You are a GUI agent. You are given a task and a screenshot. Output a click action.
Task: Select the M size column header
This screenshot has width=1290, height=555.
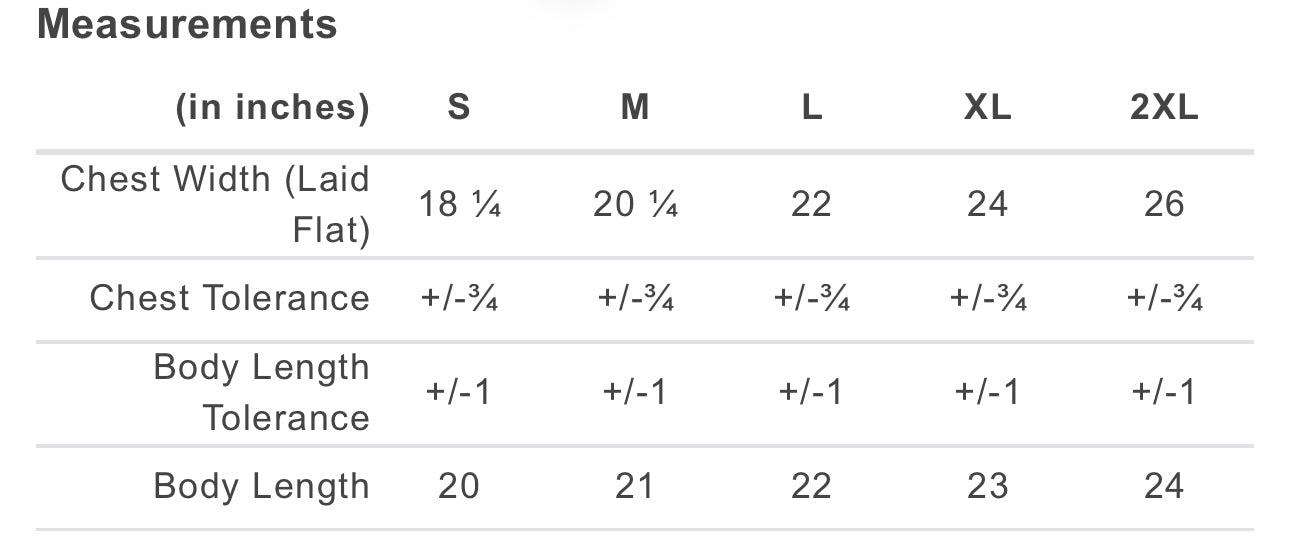point(635,107)
